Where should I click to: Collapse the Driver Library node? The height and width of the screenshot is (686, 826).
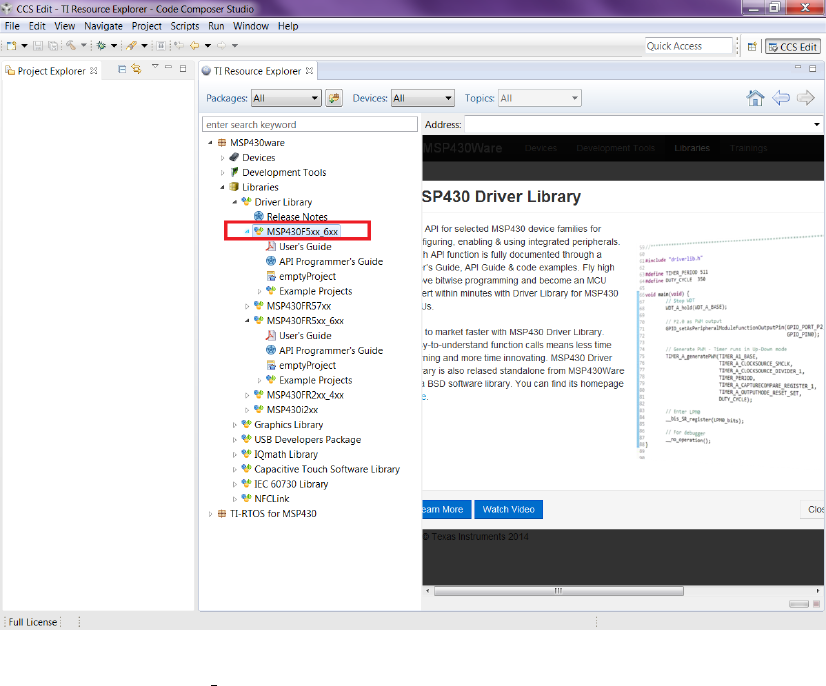(235, 202)
